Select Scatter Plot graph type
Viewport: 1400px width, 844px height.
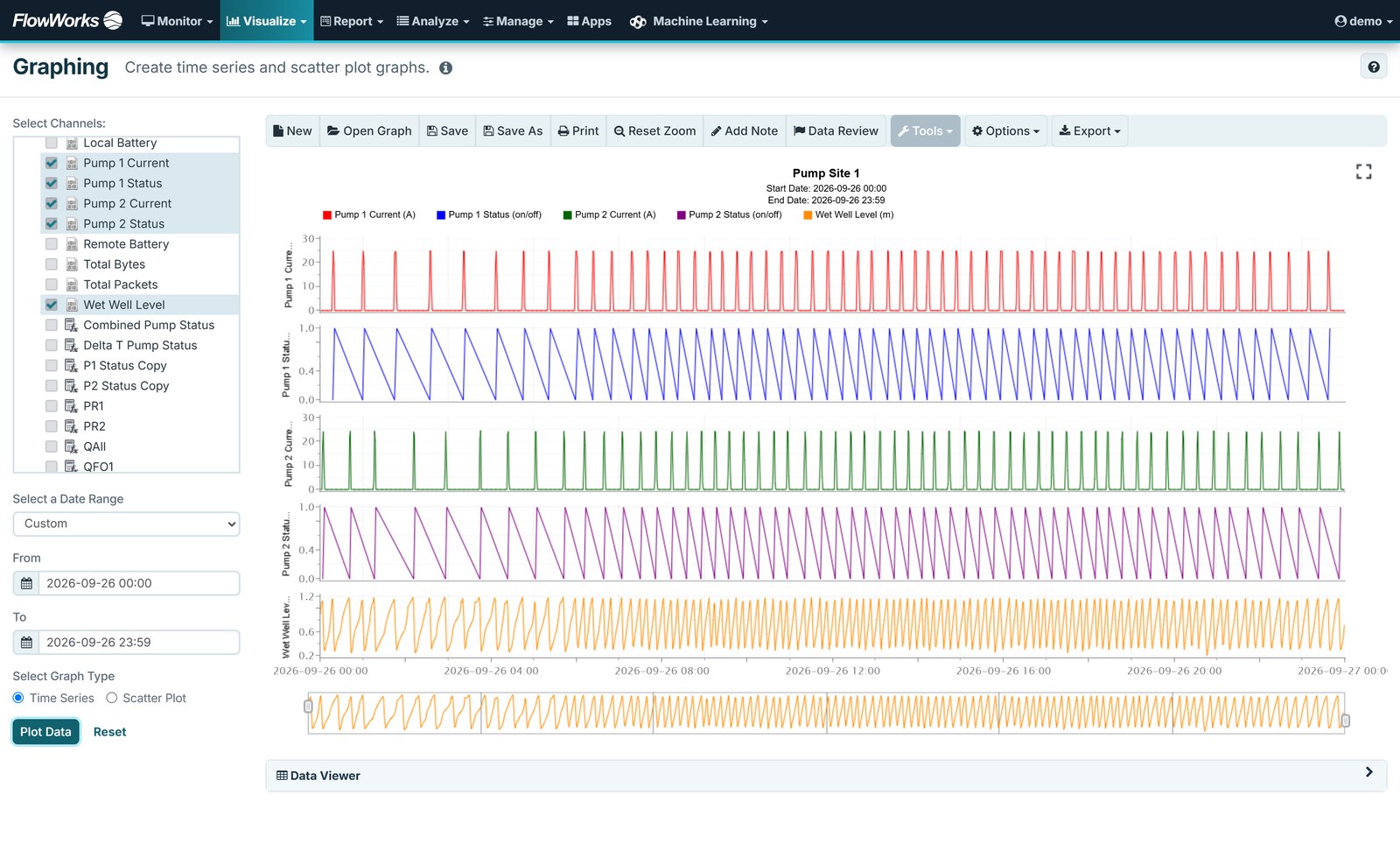(111, 699)
